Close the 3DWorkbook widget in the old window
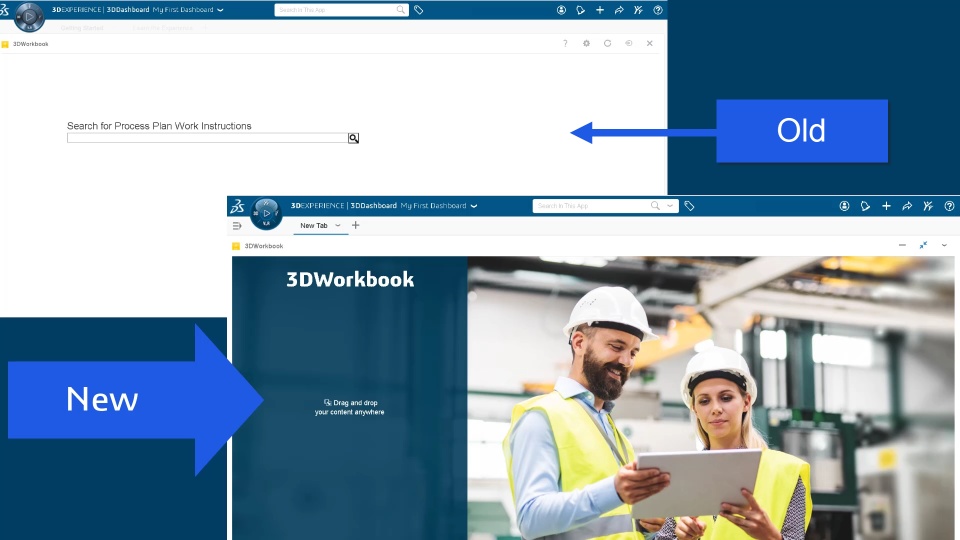960x540 pixels. click(650, 43)
